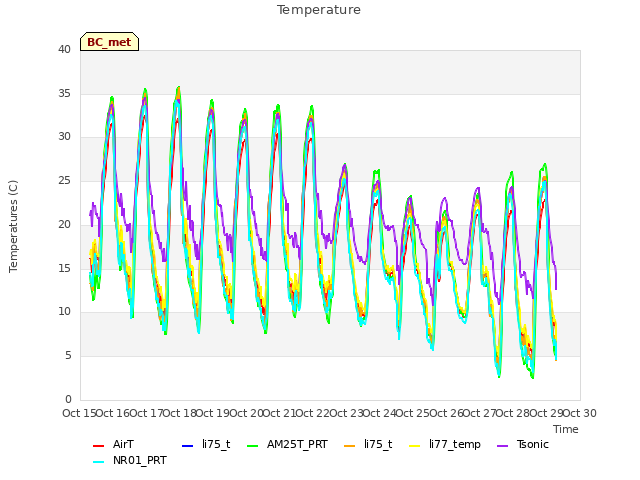Toggle the NR01_PRT series legend label
This screenshot has width=640, height=480.
[140, 460]
